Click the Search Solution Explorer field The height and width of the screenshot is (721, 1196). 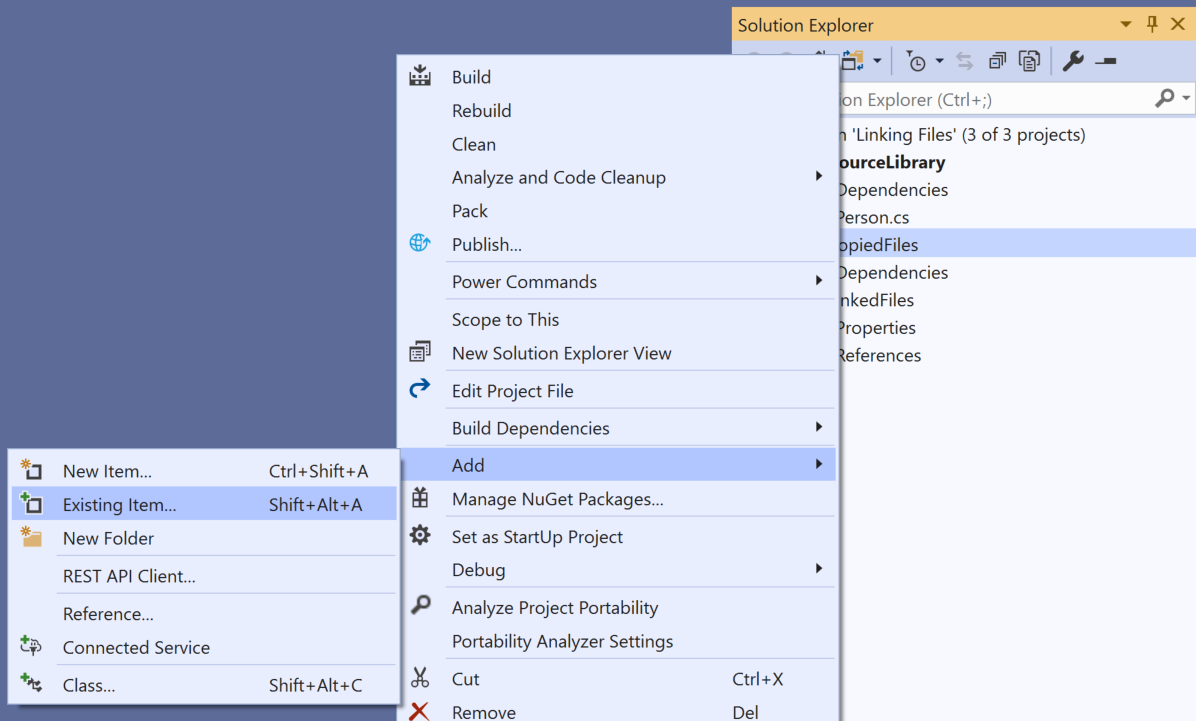click(x=990, y=99)
